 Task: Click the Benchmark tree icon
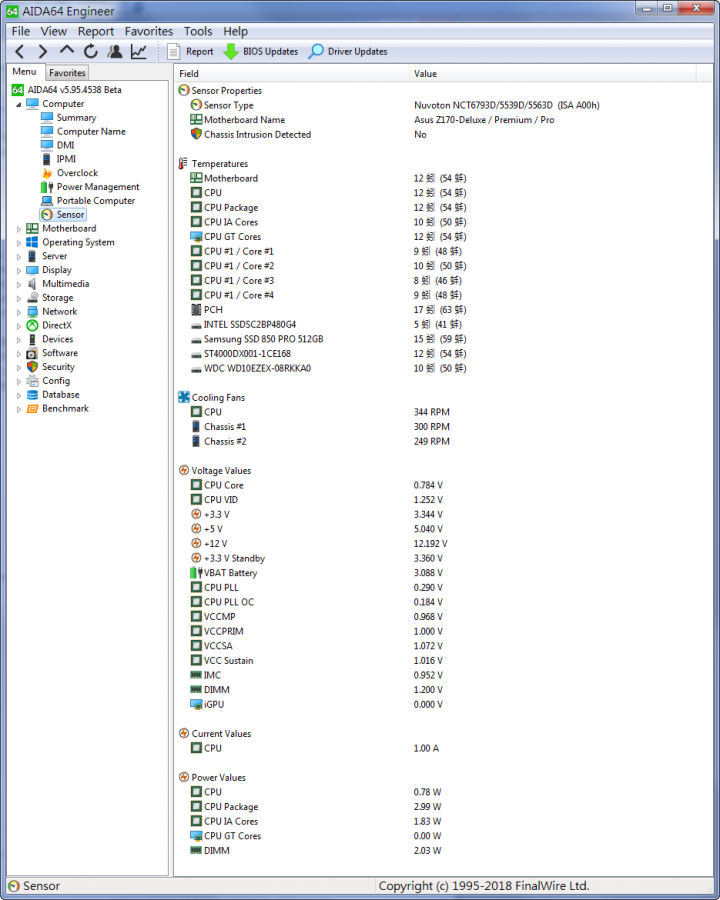[32, 409]
